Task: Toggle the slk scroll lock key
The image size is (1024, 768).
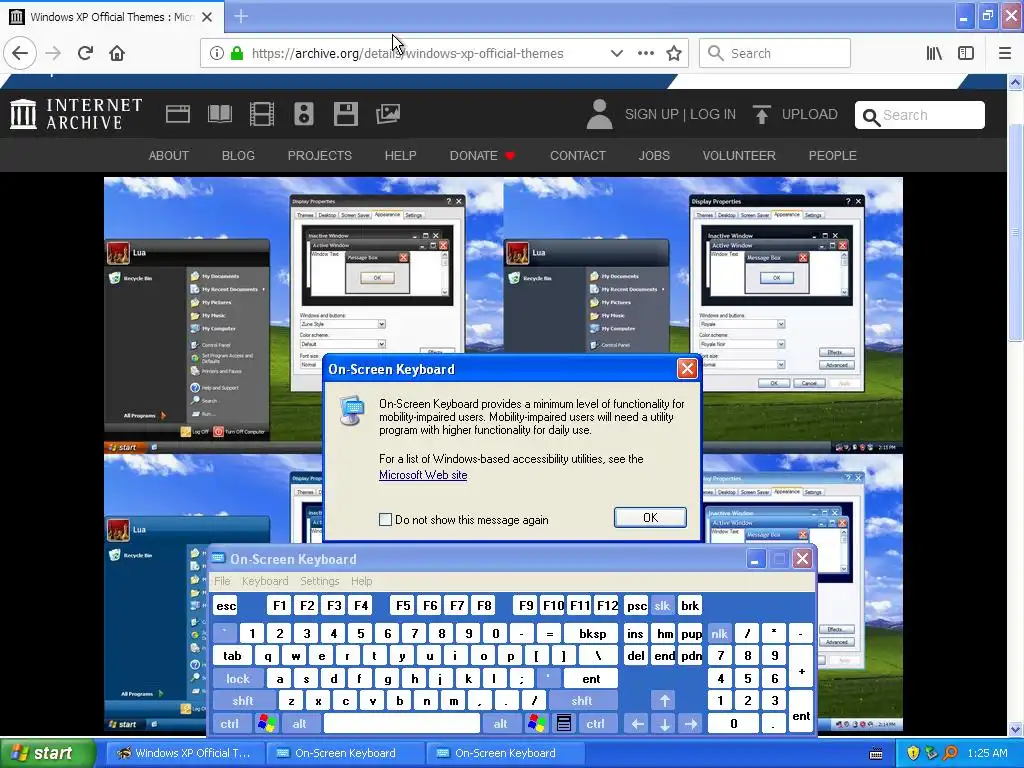Action: pos(662,605)
